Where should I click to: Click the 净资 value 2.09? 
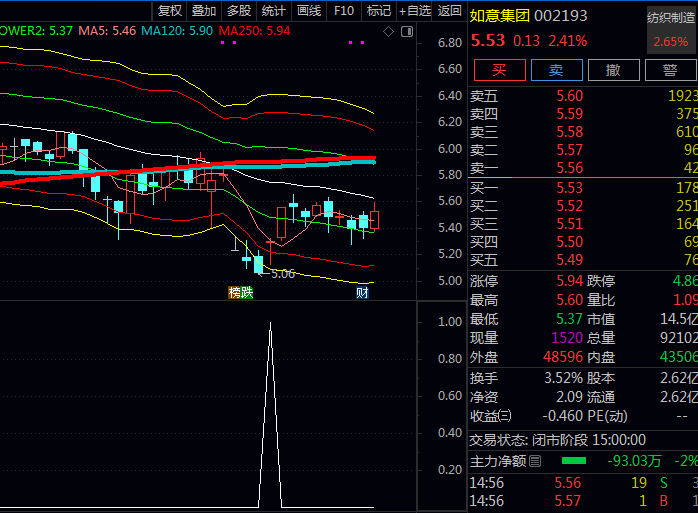pyautogui.click(x=569, y=397)
